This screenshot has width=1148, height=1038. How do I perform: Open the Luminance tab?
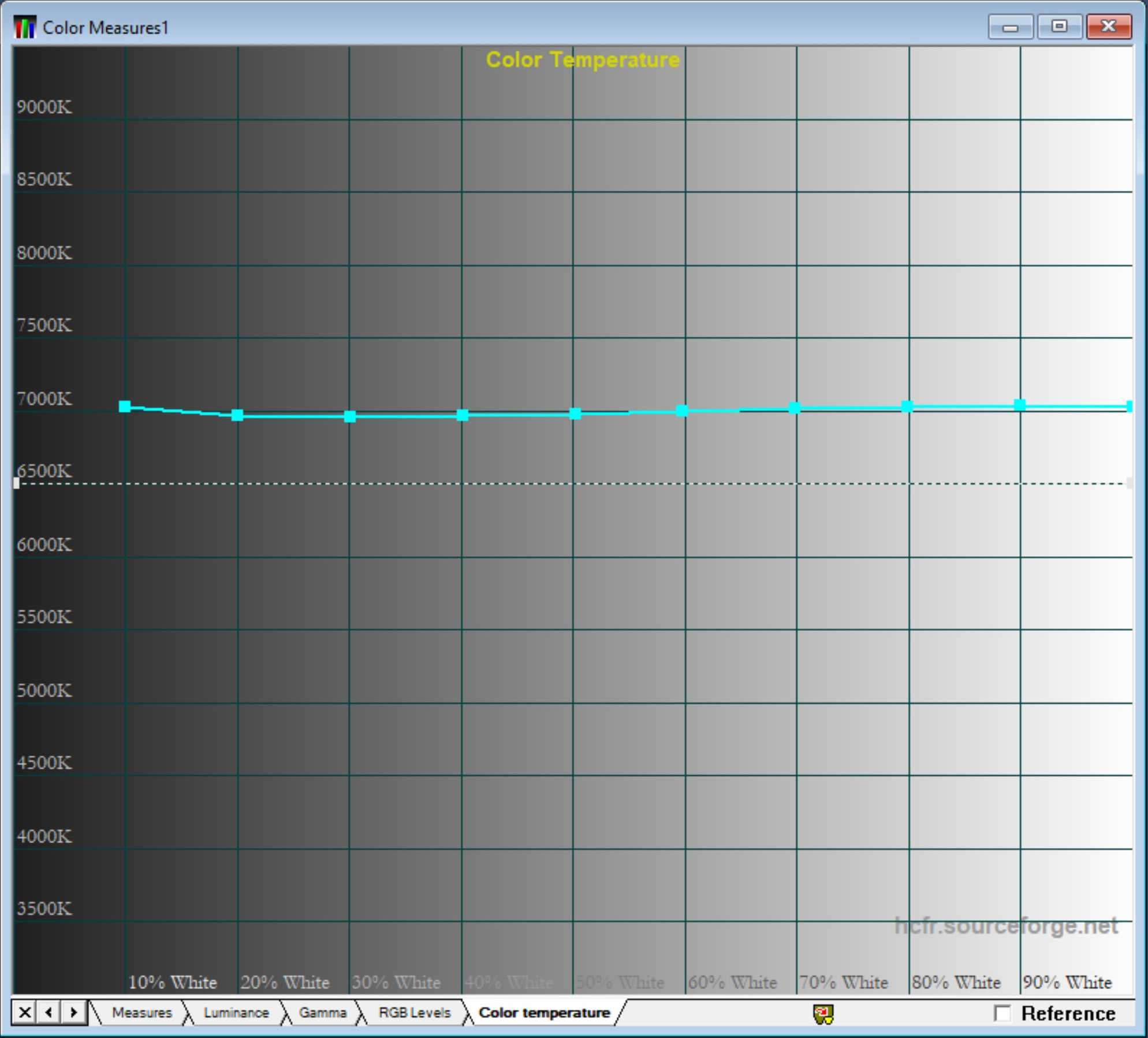coord(236,1013)
